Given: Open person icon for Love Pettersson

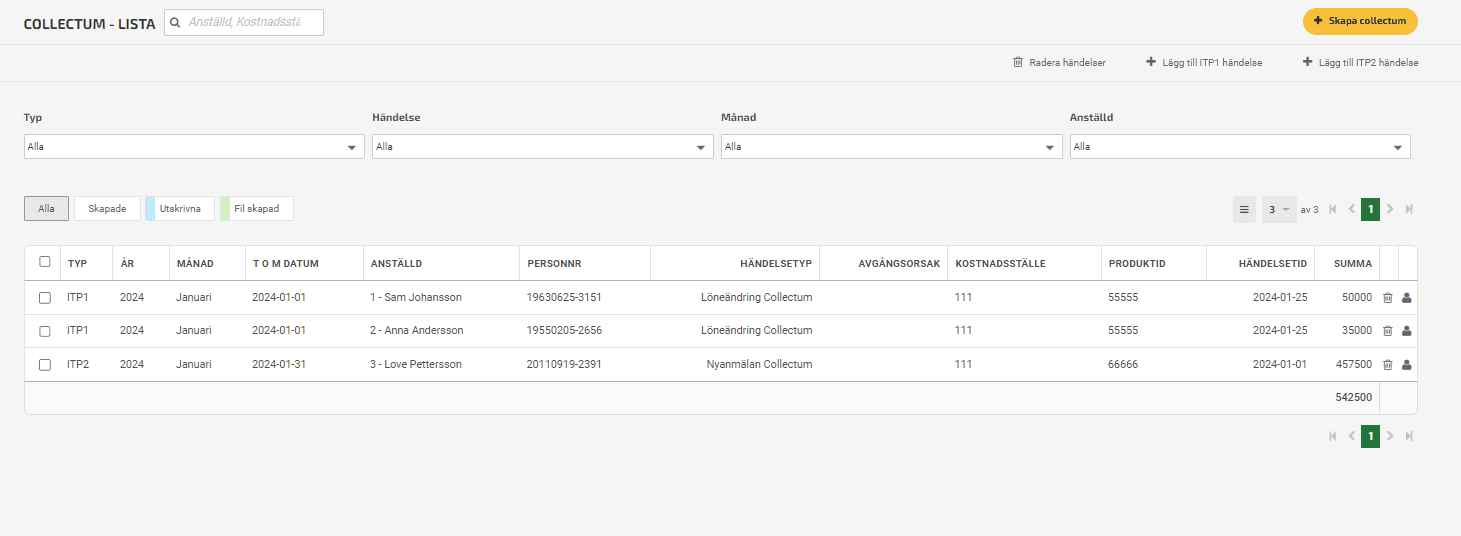Looking at the screenshot, I should click(x=1406, y=365).
